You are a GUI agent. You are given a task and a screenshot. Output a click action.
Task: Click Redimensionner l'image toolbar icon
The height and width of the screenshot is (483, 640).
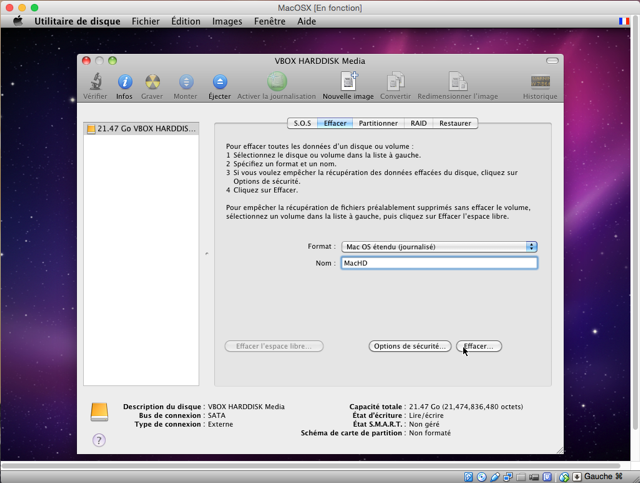tap(458, 81)
